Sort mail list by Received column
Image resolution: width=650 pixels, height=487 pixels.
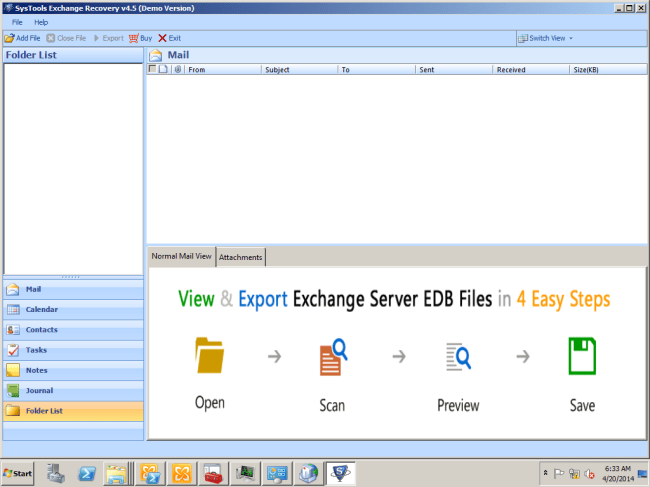pyautogui.click(x=531, y=70)
